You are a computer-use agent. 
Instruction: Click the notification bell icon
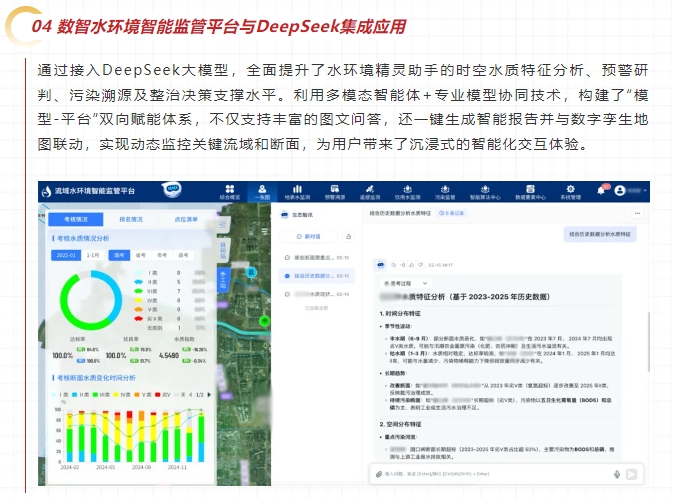click(601, 190)
